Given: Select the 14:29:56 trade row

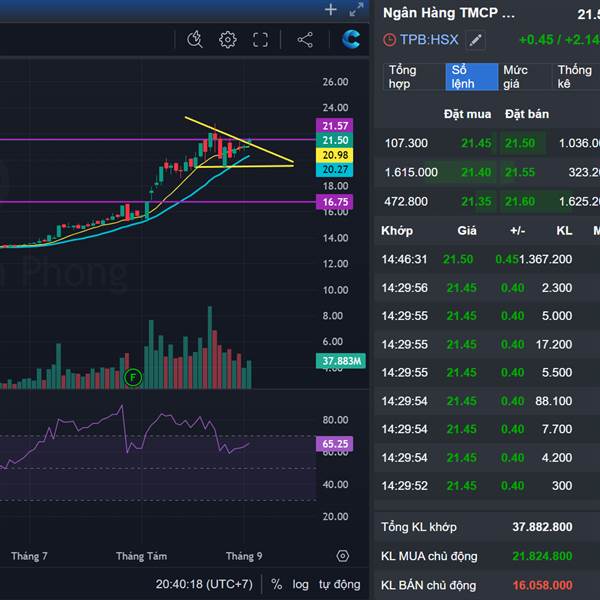Looking at the screenshot, I should 487,288.
